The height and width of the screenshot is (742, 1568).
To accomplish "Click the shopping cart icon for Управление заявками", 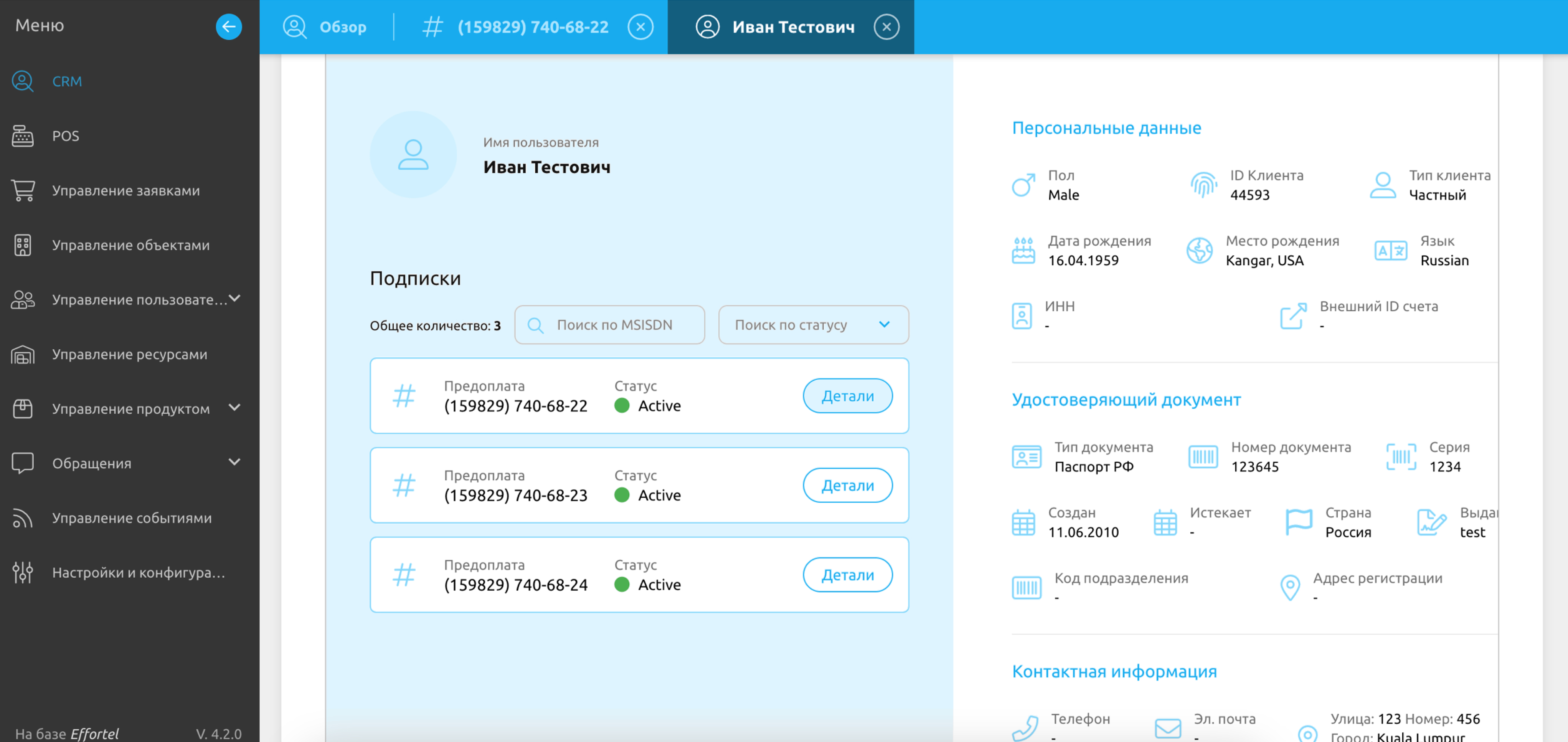I will tap(23, 190).
